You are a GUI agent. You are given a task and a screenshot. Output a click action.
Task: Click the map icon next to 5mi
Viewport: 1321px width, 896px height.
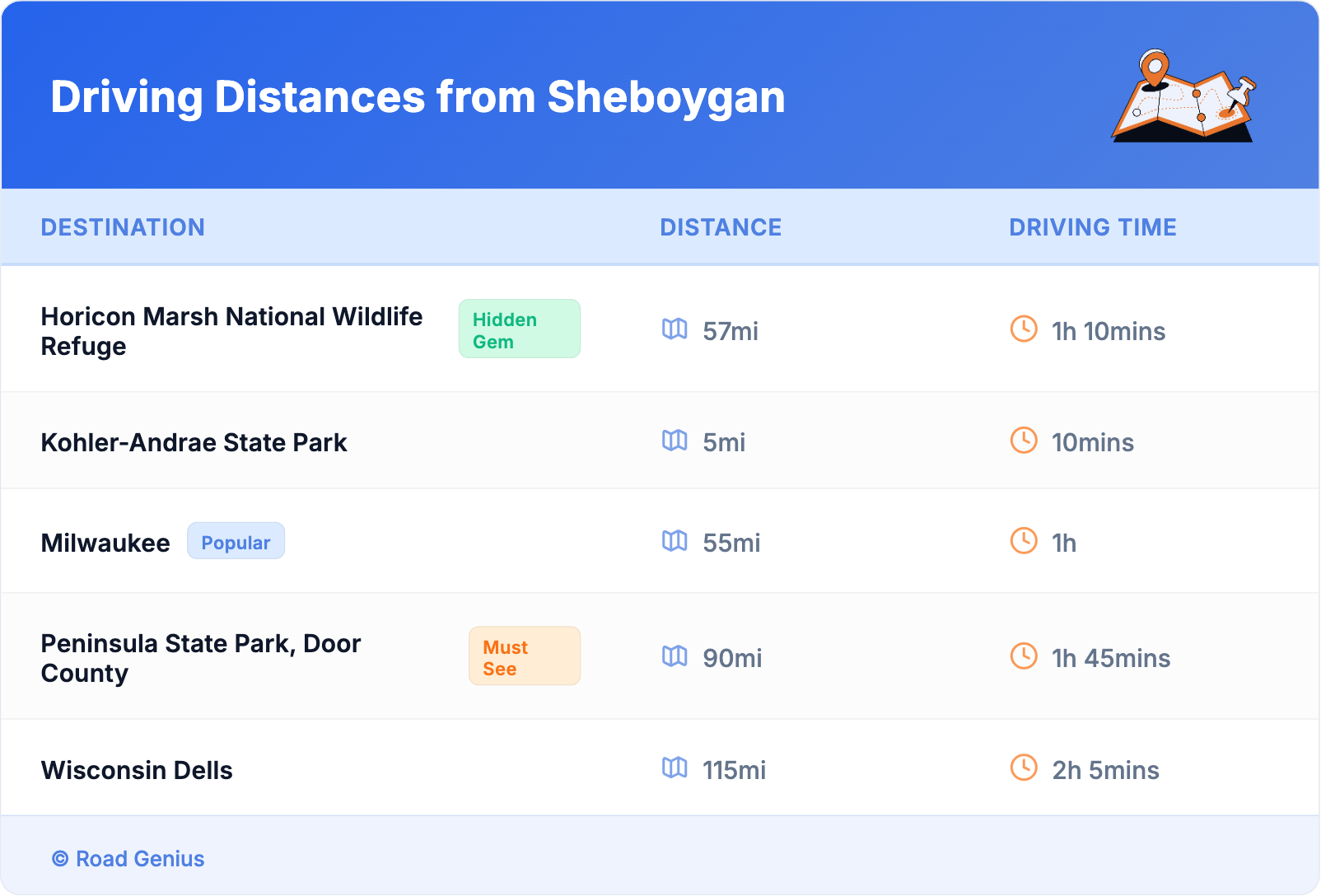click(x=675, y=441)
